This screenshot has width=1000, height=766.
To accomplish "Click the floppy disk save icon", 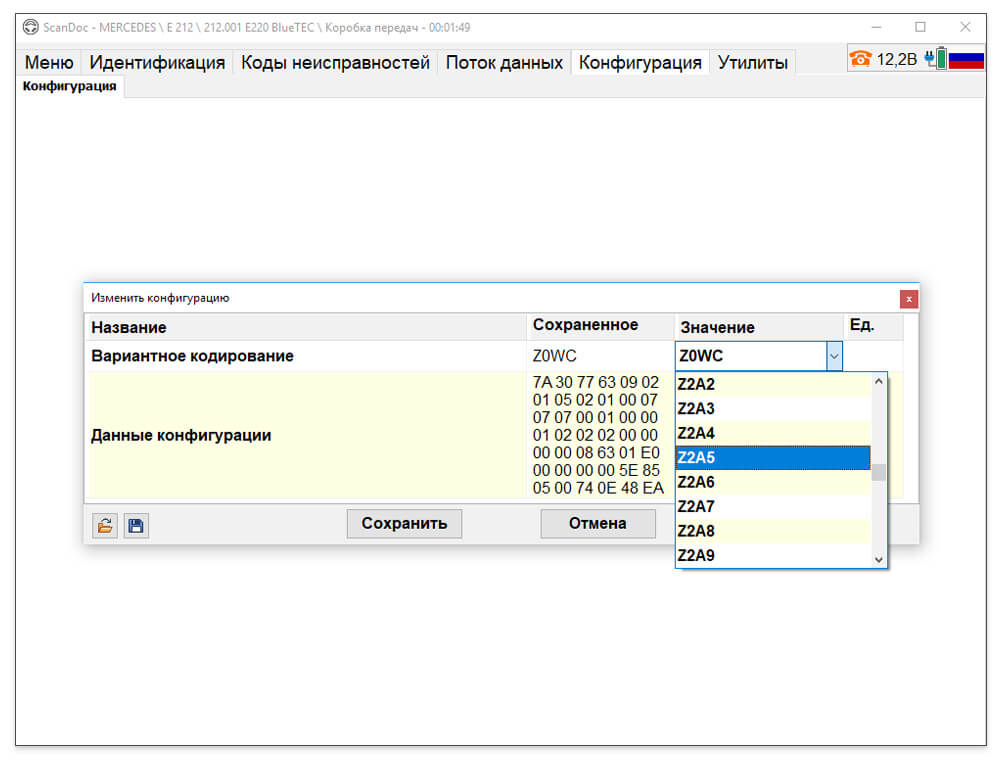I will 136,526.
